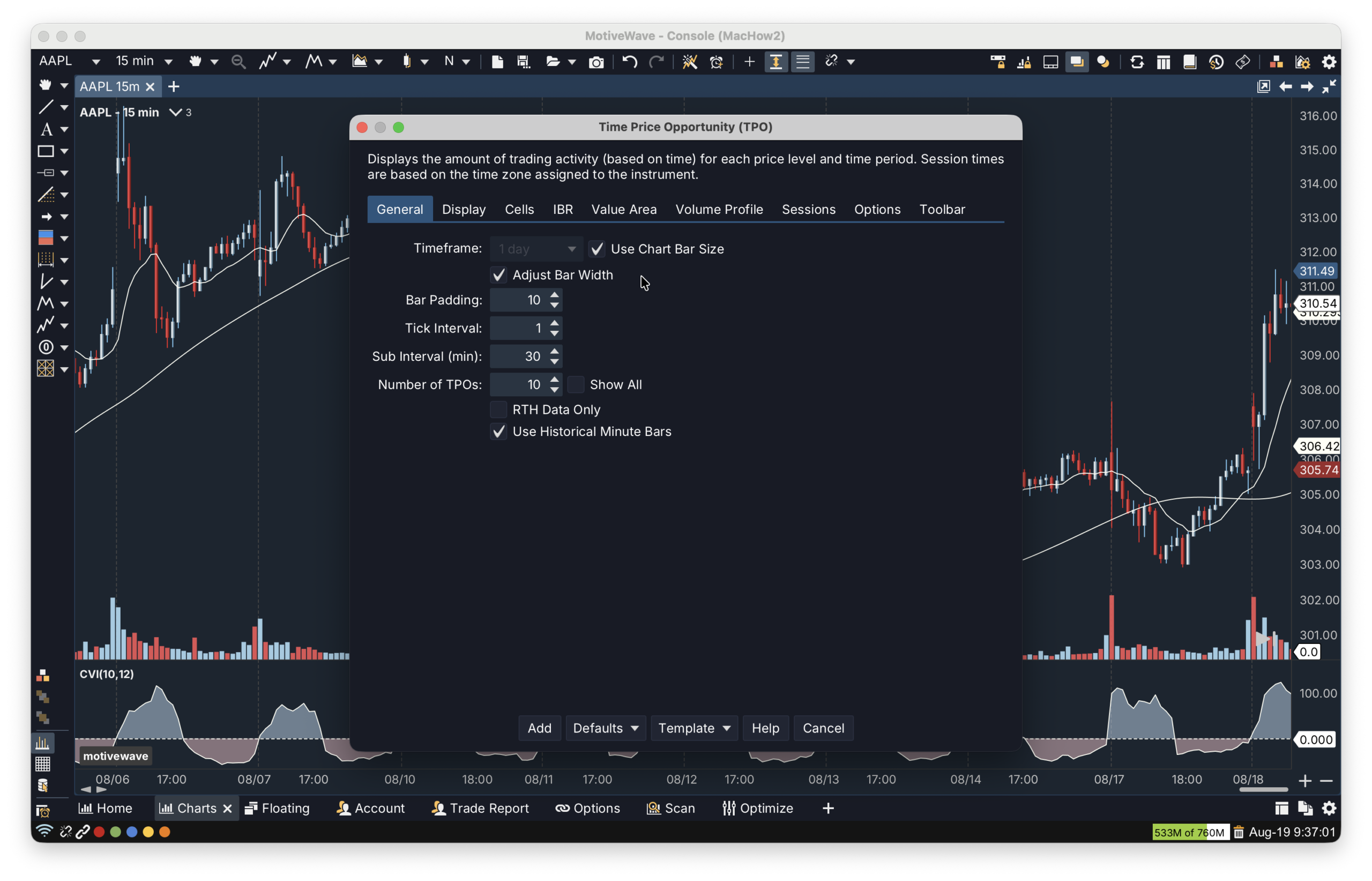Uncheck Use Historical Minute Bars
Screen dimensions: 1372x881
[498, 431]
